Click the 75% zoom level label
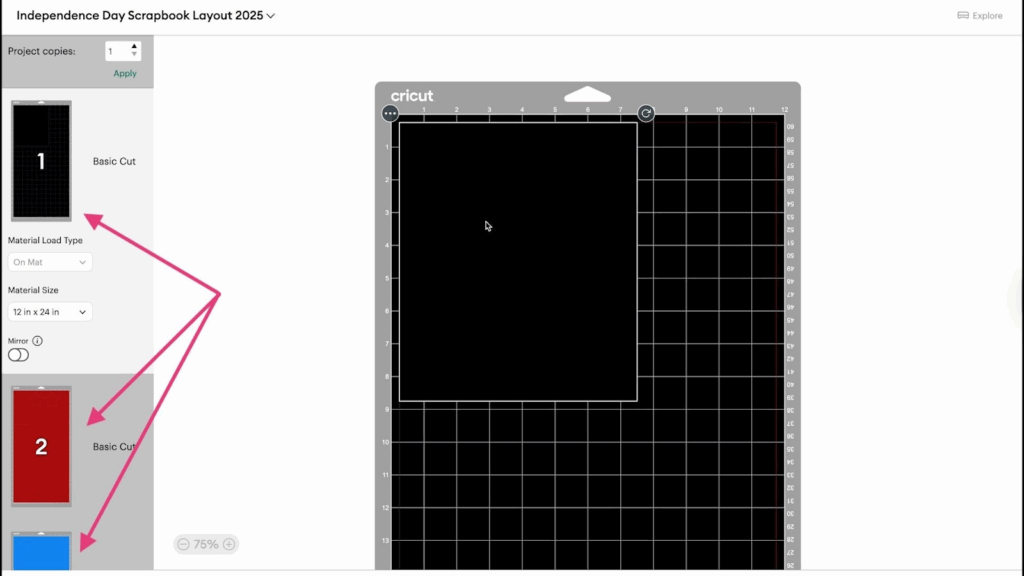 pyautogui.click(x=206, y=544)
